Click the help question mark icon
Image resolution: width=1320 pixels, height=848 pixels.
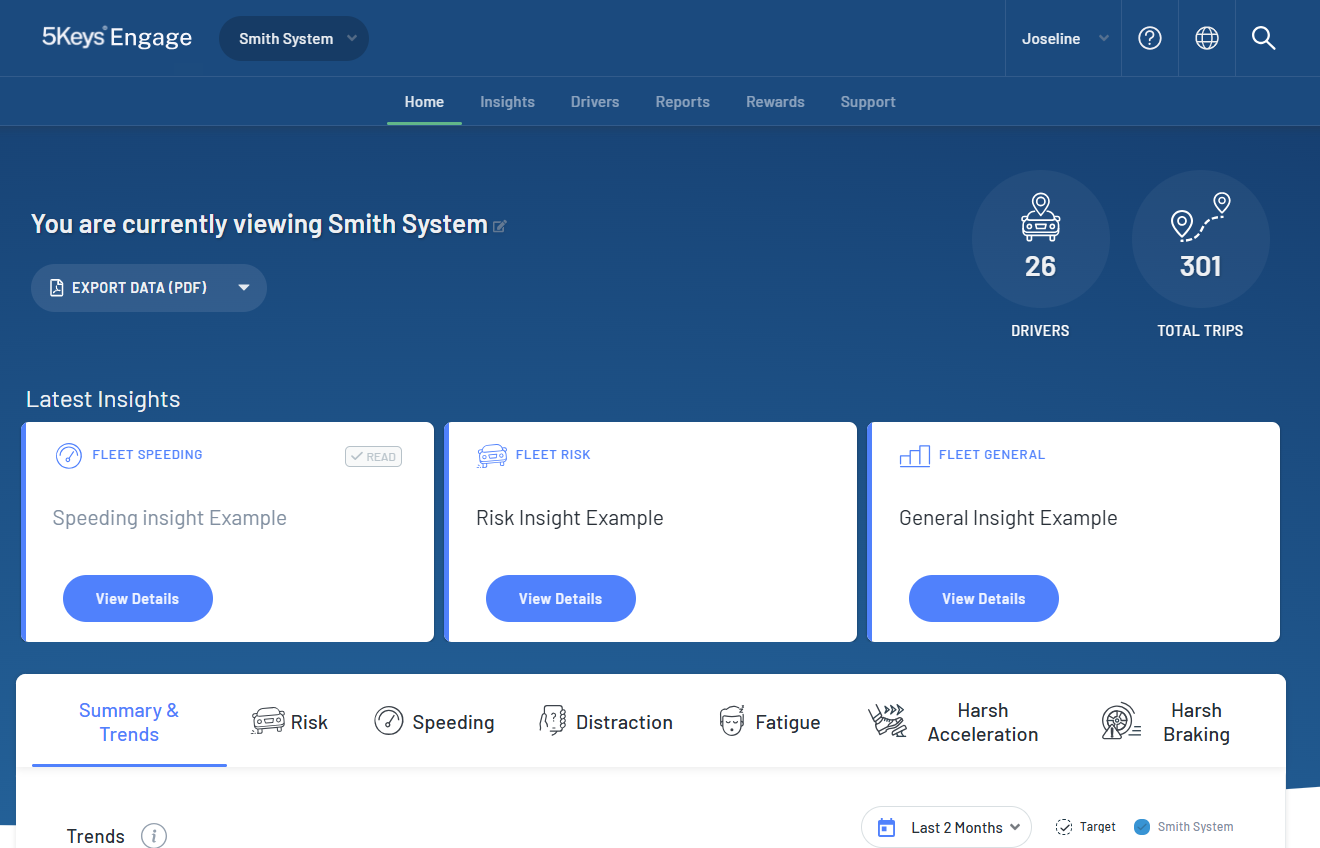(x=1150, y=38)
